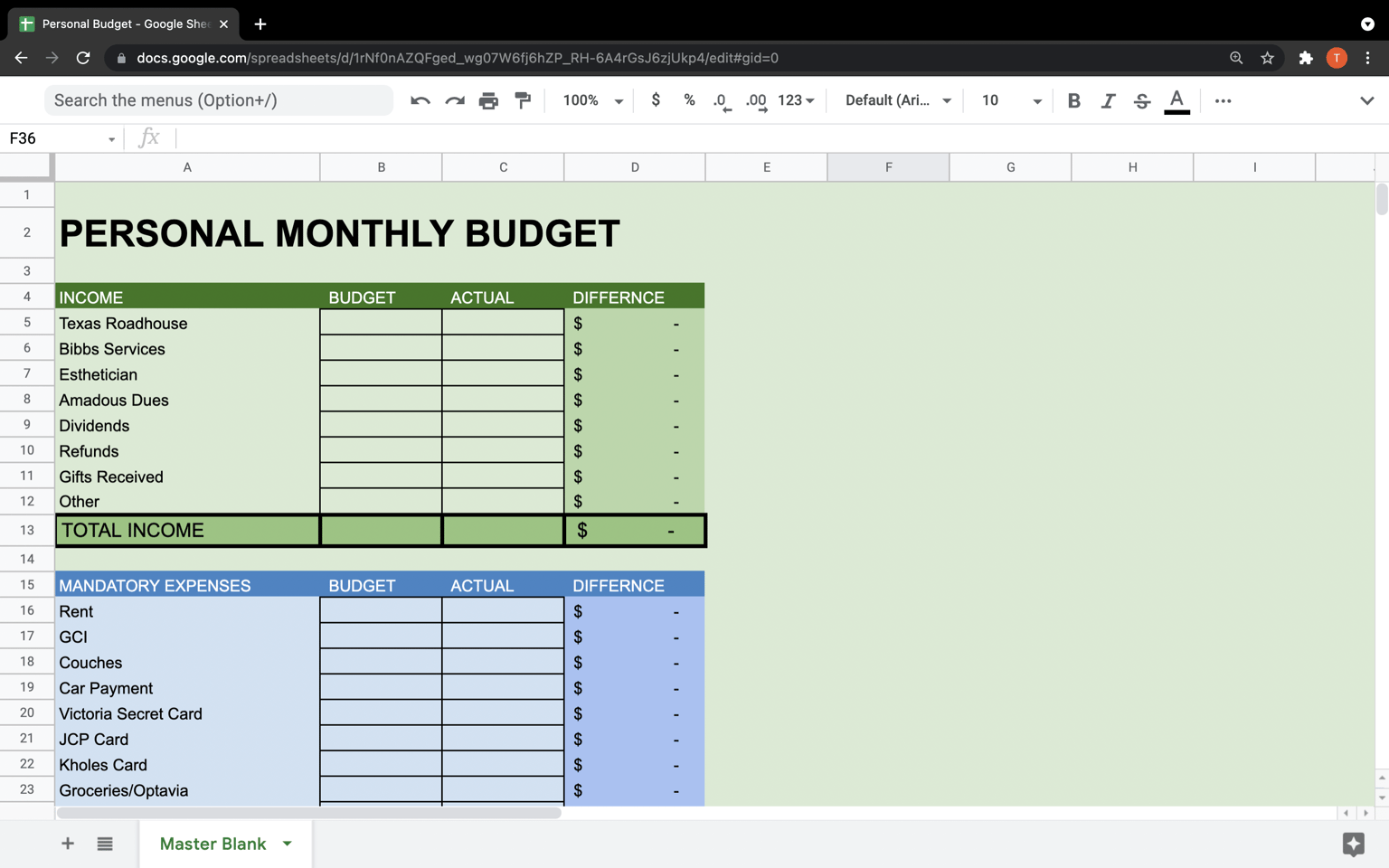The image size is (1389, 868).
Task: Click the browser zoom magnifier icon
Action: [x=1236, y=58]
